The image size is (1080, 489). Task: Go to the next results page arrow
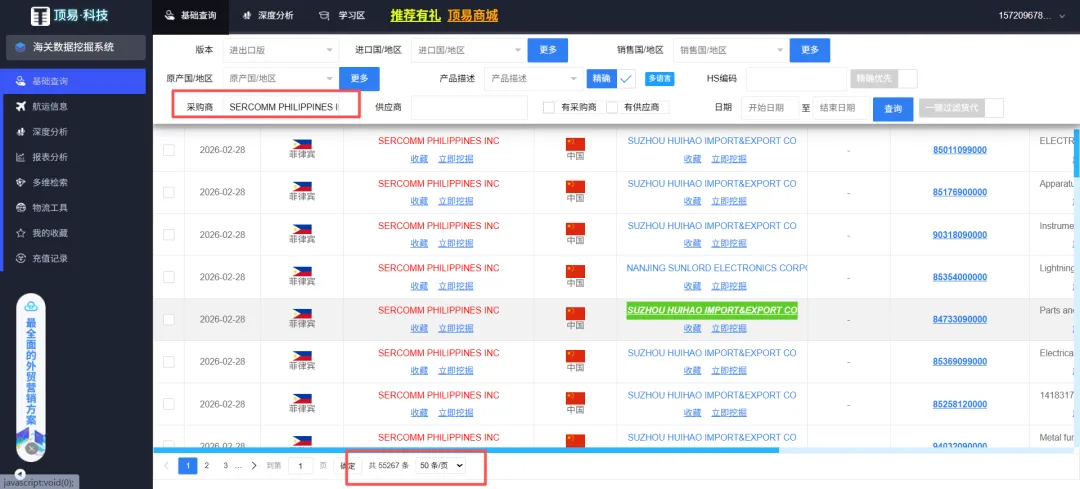[254, 466]
